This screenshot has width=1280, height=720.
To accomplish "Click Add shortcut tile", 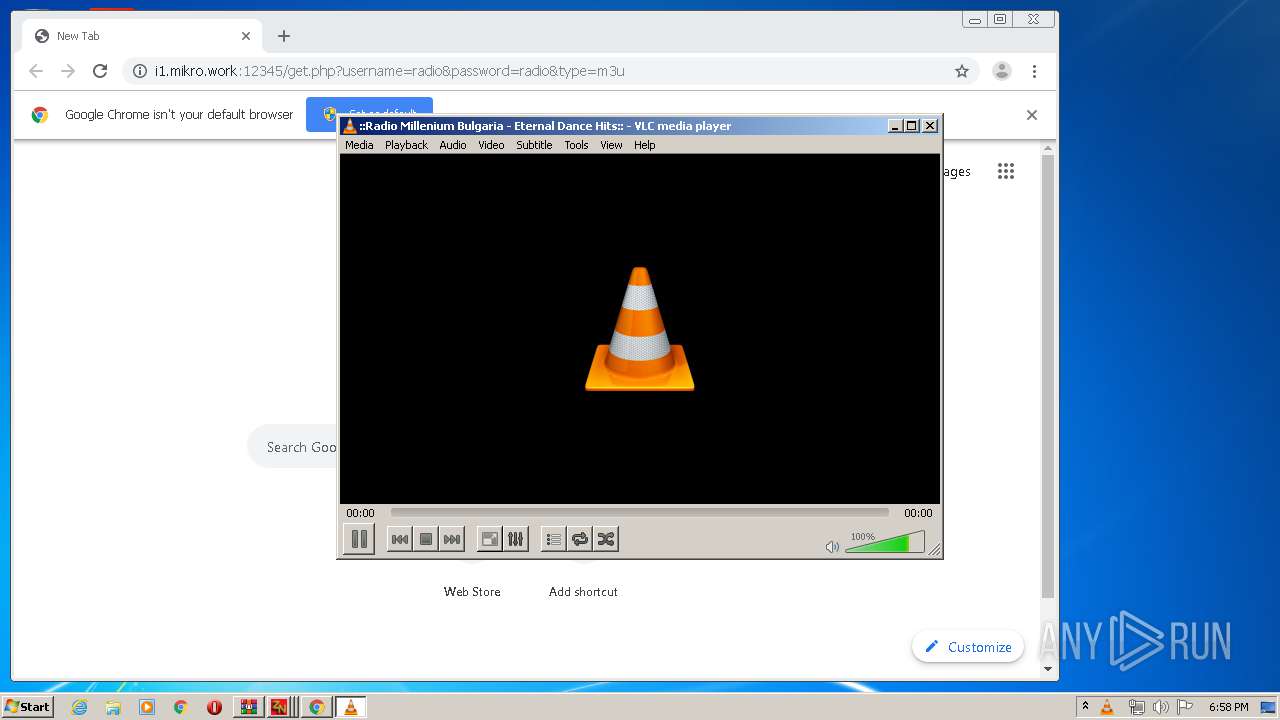I will pos(583,592).
